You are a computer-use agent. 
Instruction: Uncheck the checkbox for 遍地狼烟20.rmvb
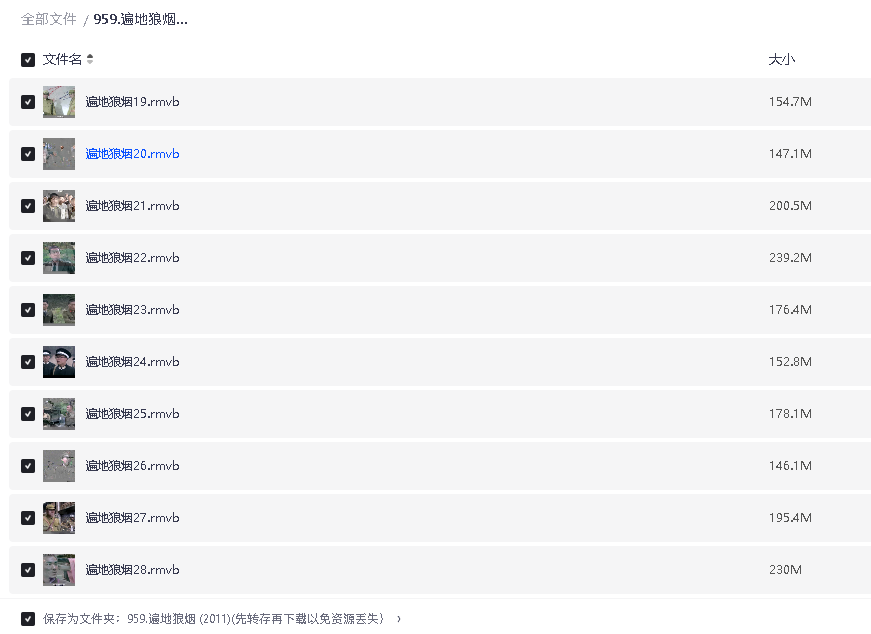(28, 154)
